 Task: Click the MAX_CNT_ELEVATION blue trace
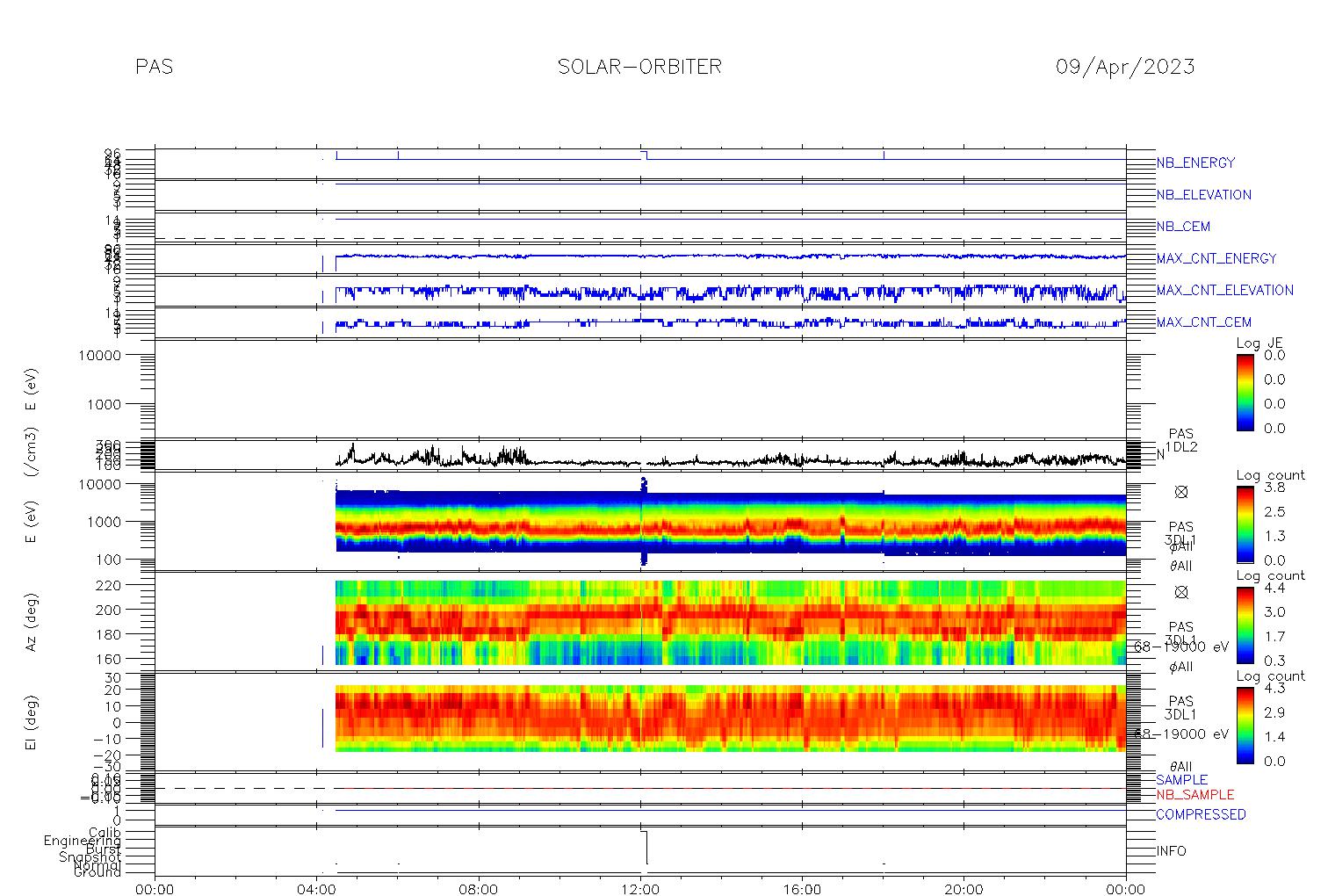730,293
